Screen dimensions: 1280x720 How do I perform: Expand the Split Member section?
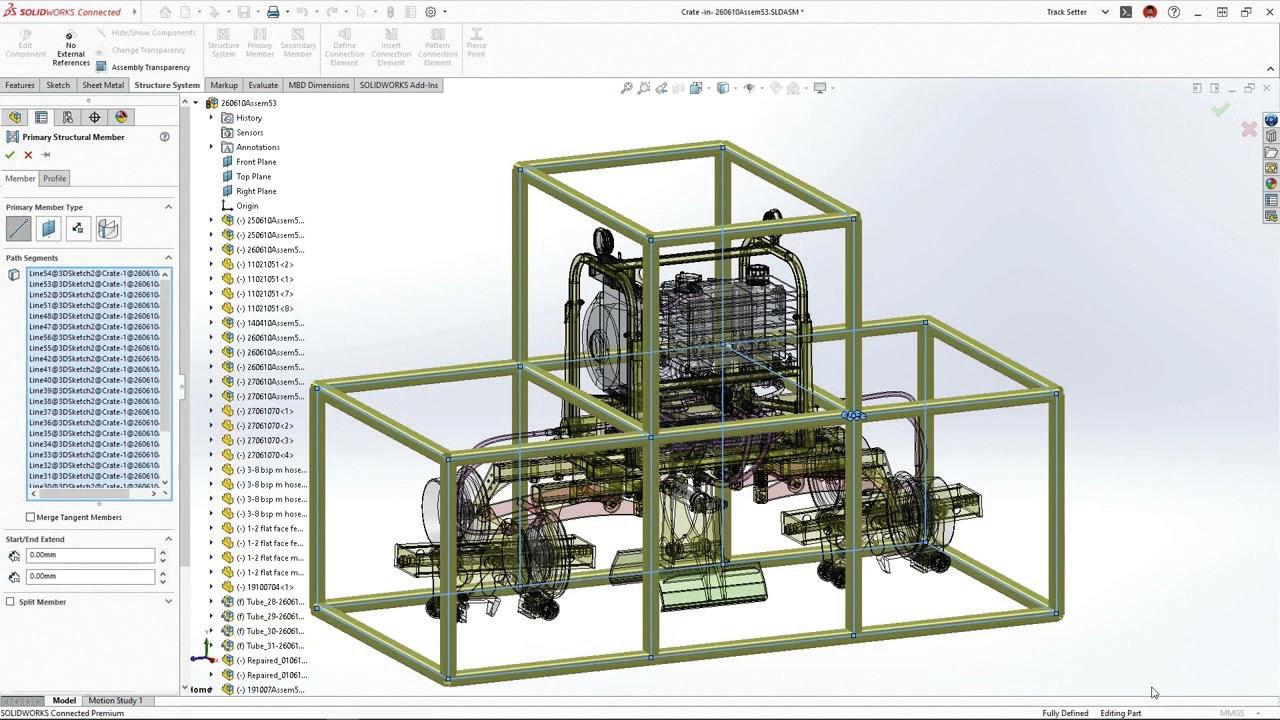168,602
